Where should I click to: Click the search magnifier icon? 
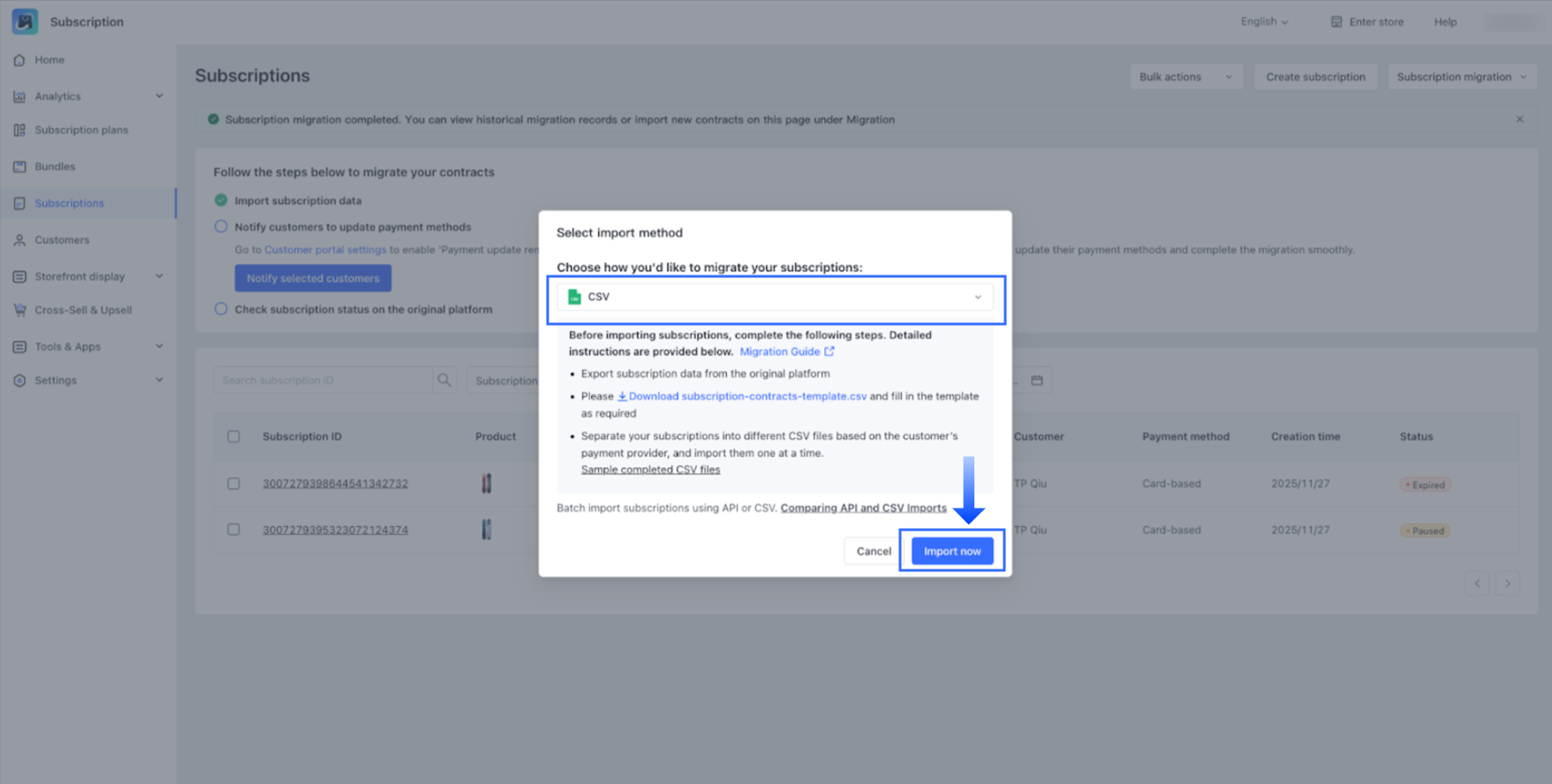click(444, 381)
